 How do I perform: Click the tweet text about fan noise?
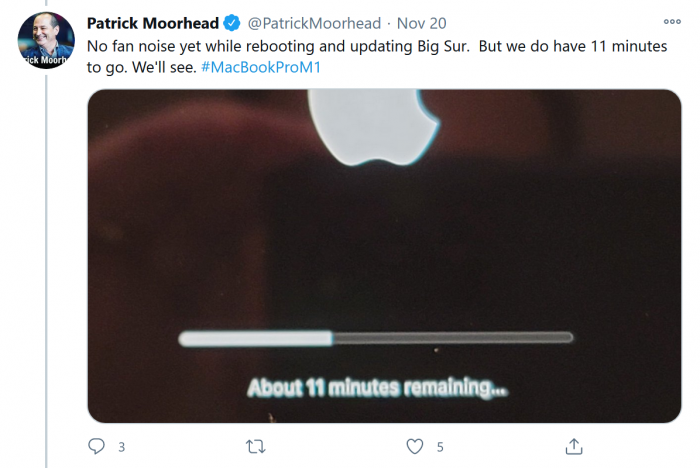pyautogui.click(x=300, y=46)
